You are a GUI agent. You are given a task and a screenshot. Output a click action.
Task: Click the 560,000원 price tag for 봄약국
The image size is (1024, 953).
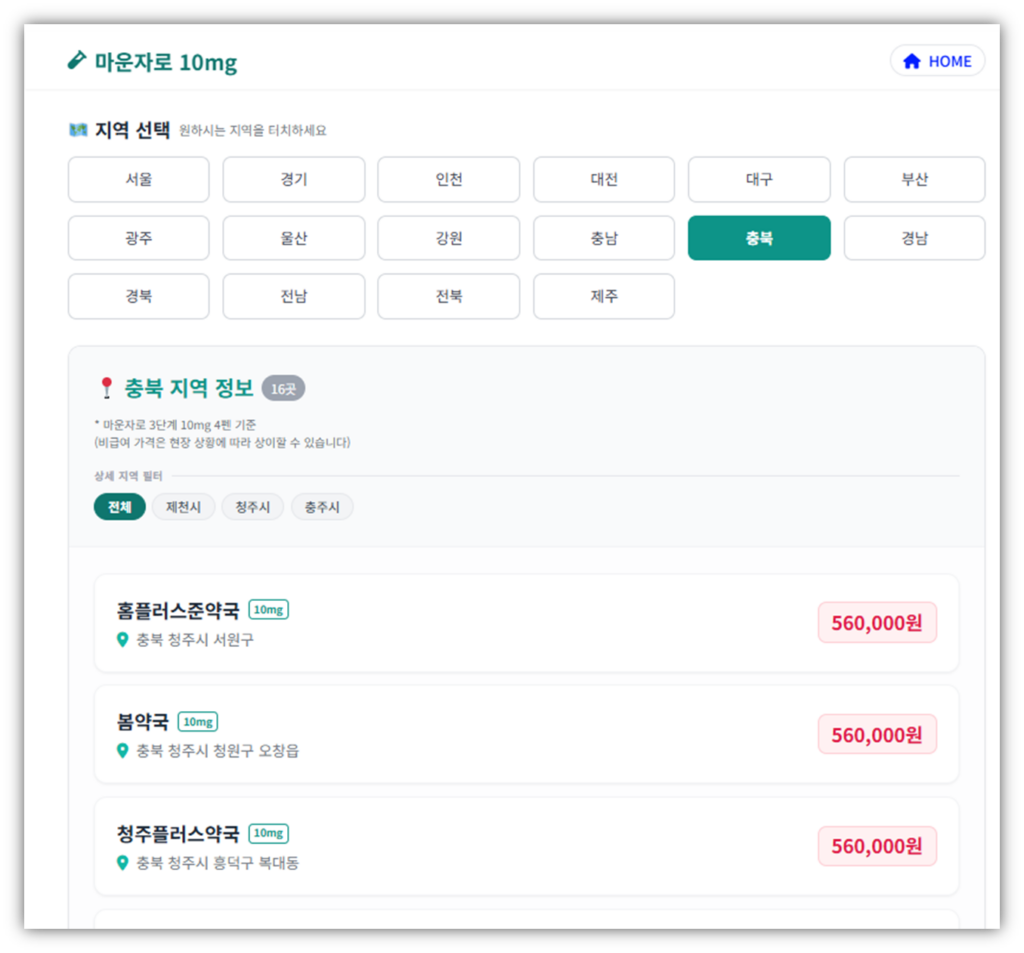tap(877, 733)
